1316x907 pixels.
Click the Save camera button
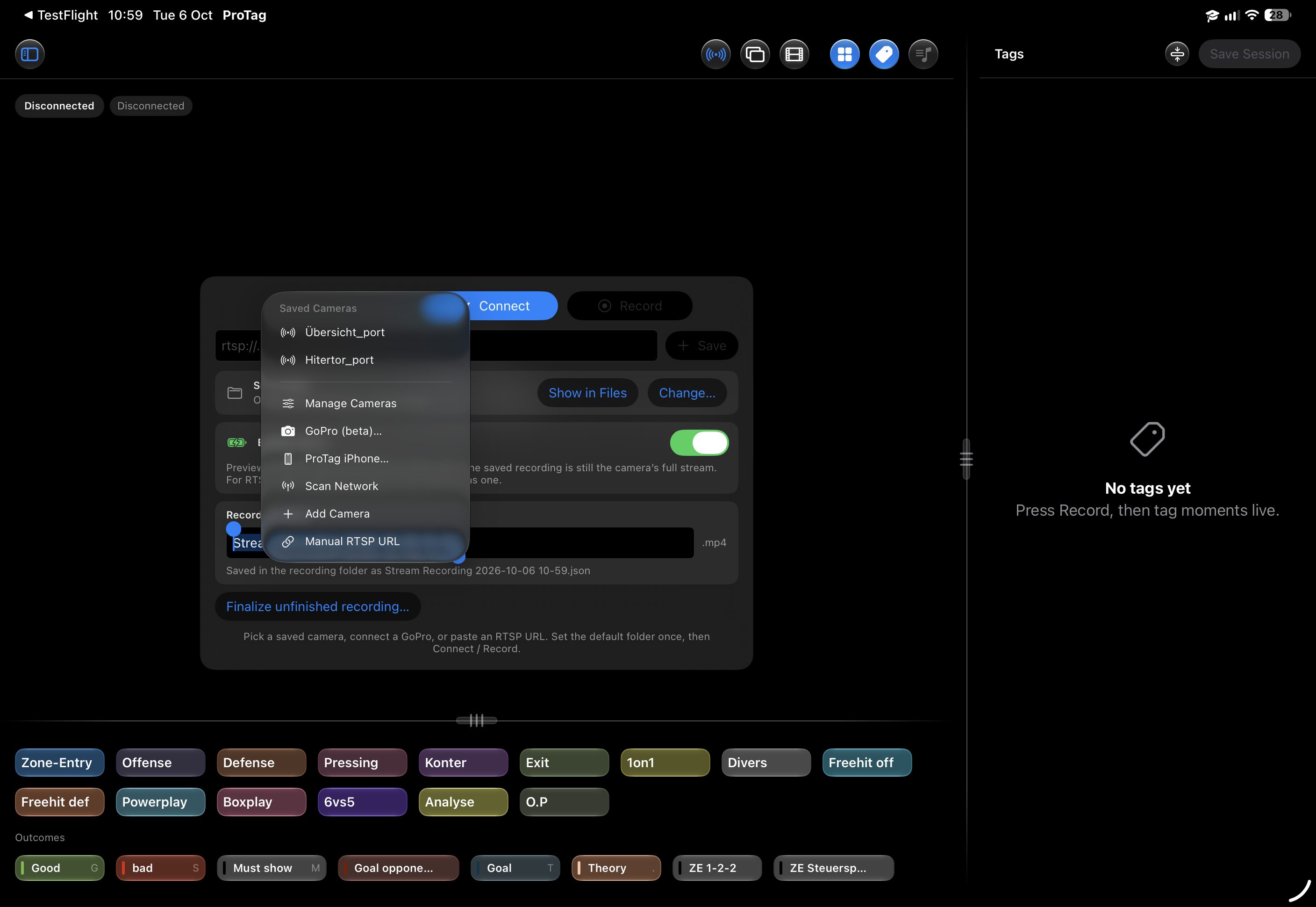pos(701,346)
